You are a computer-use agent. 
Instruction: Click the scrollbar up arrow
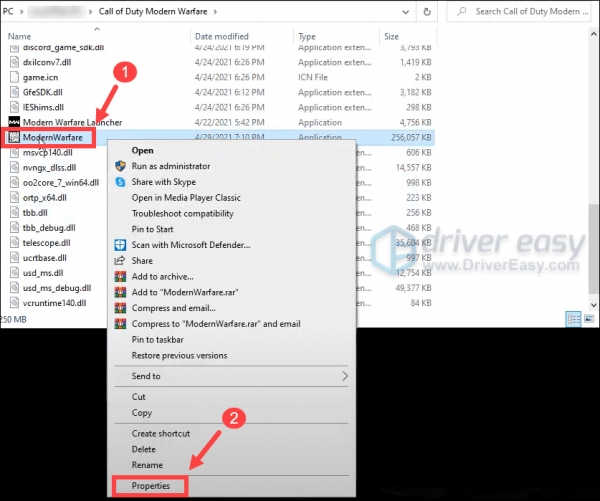coord(593,34)
